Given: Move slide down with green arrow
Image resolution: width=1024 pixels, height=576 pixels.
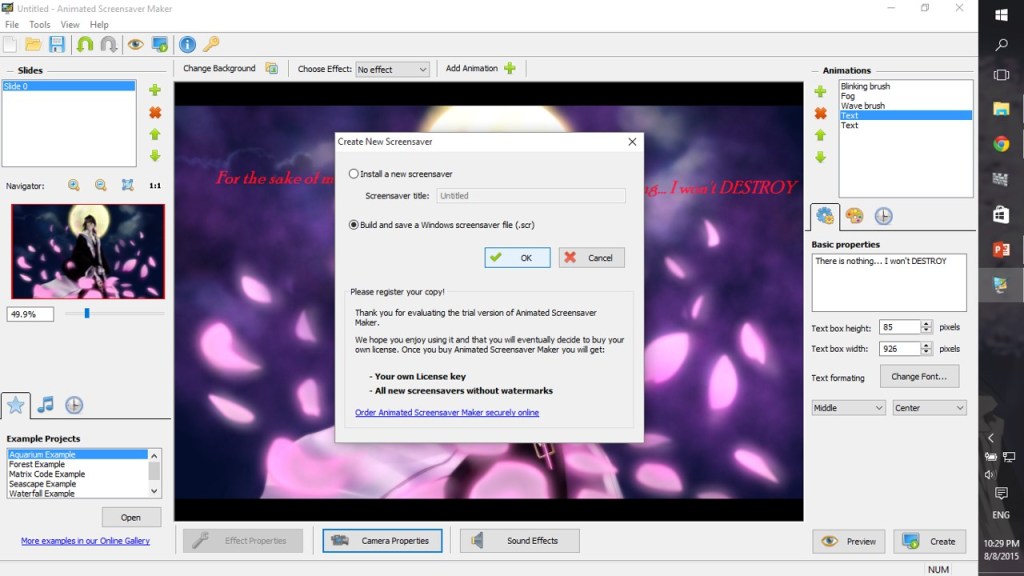Looking at the screenshot, I should 155,156.
